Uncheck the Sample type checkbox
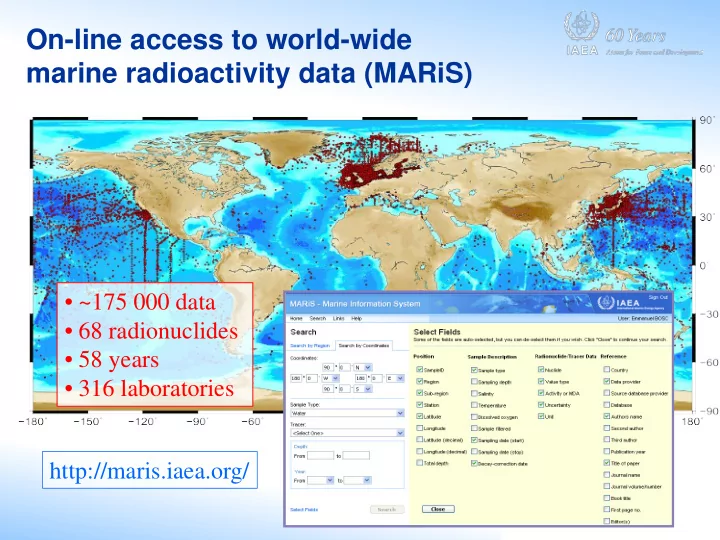The height and width of the screenshot is (540, 720). [x=474, y=370]
